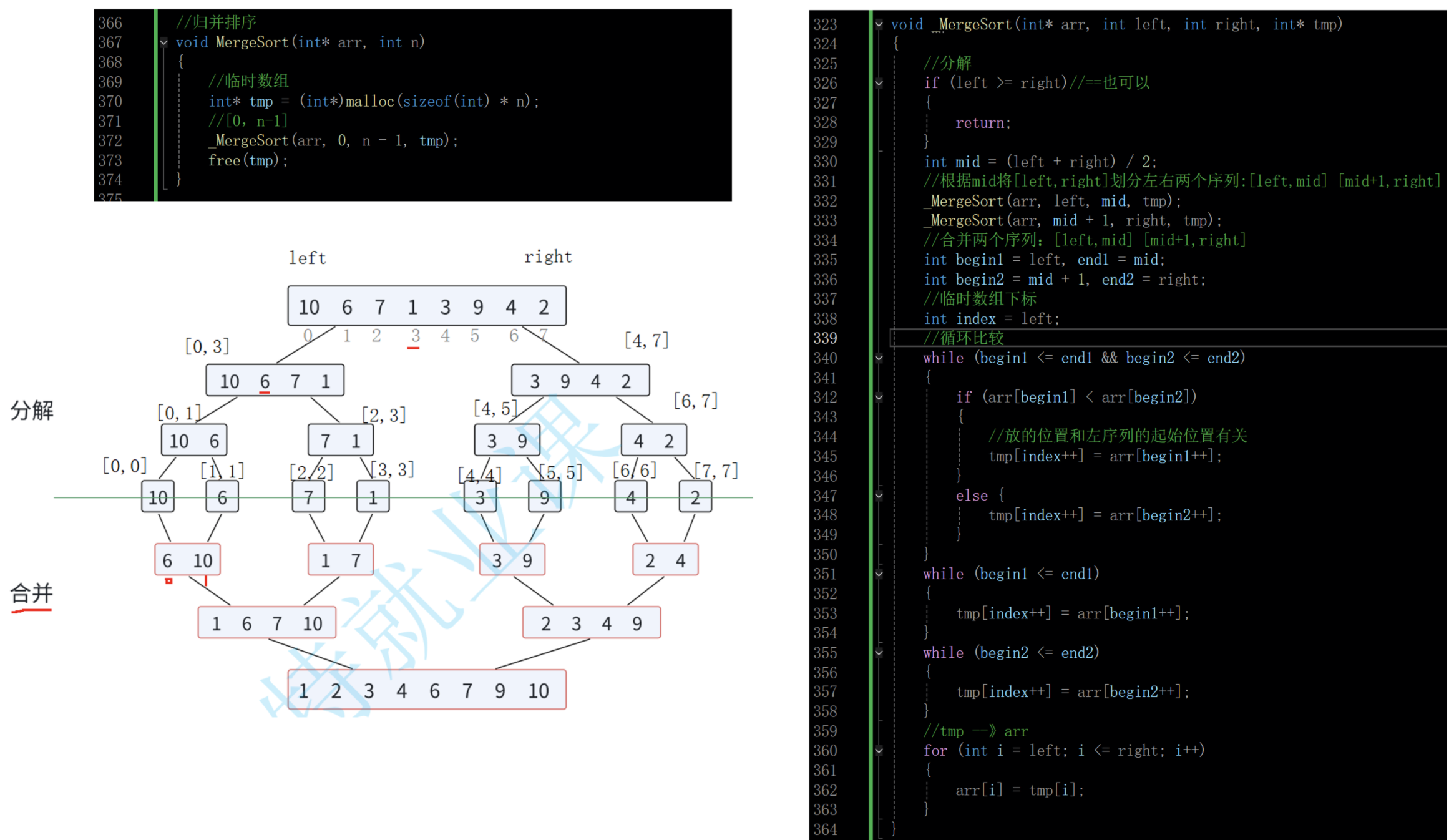
Task: Click the 分解 label beside the diagram
Action: [32, 411]
